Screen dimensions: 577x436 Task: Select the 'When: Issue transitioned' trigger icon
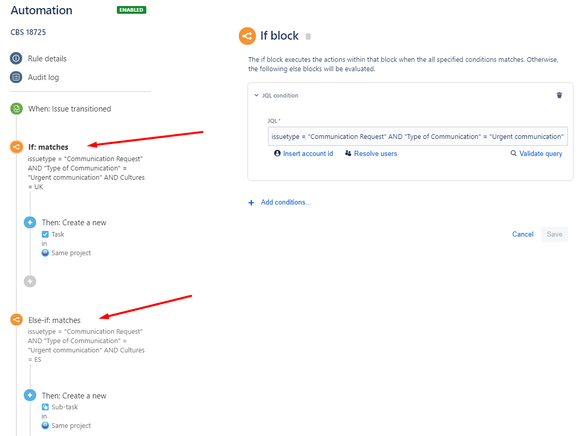tap(16, 109)
